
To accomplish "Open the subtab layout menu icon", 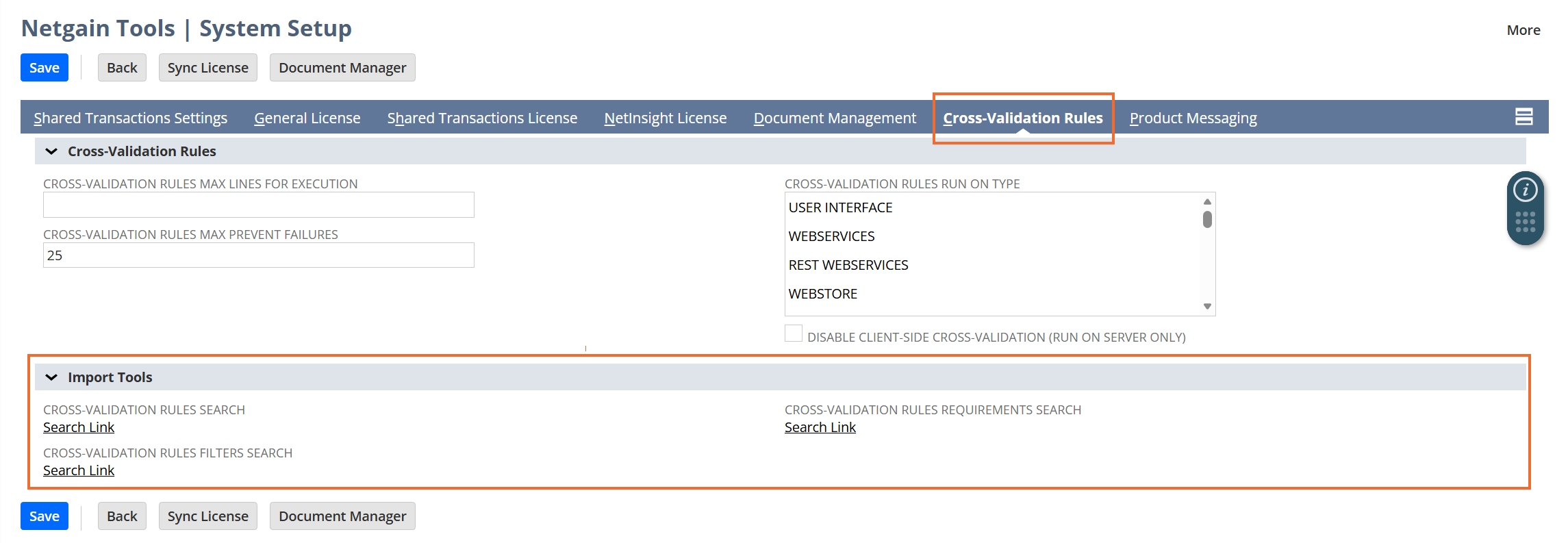I will (1523, 117).
